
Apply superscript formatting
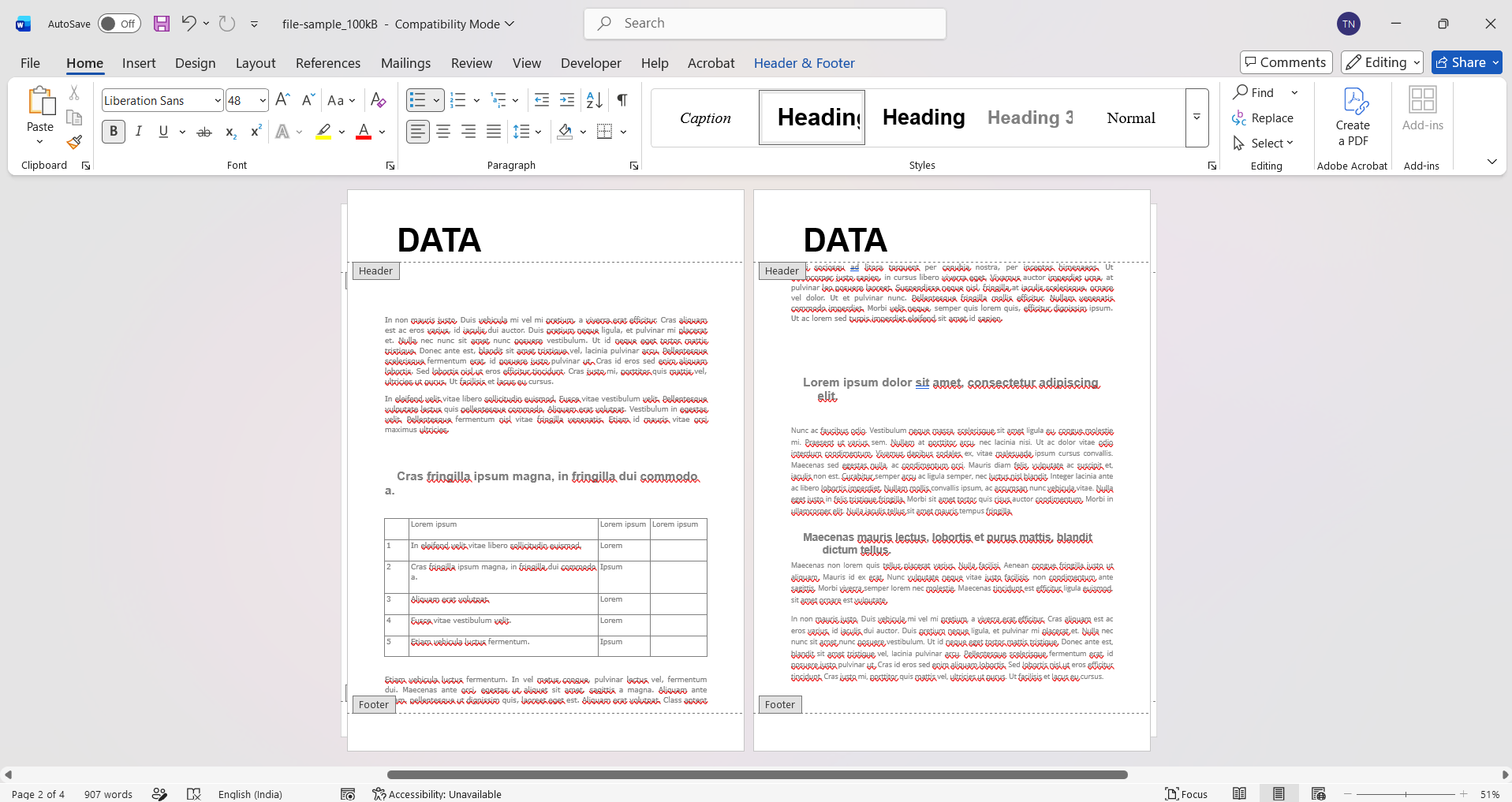256,132
